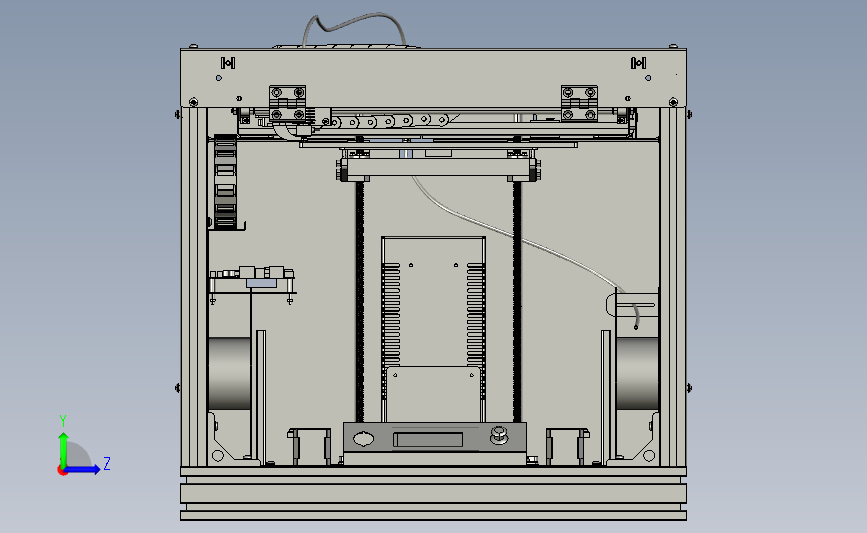
Task: Select the LCD display rectangle on the control panel
Action: pyautogui.click(x=428, y=440)
